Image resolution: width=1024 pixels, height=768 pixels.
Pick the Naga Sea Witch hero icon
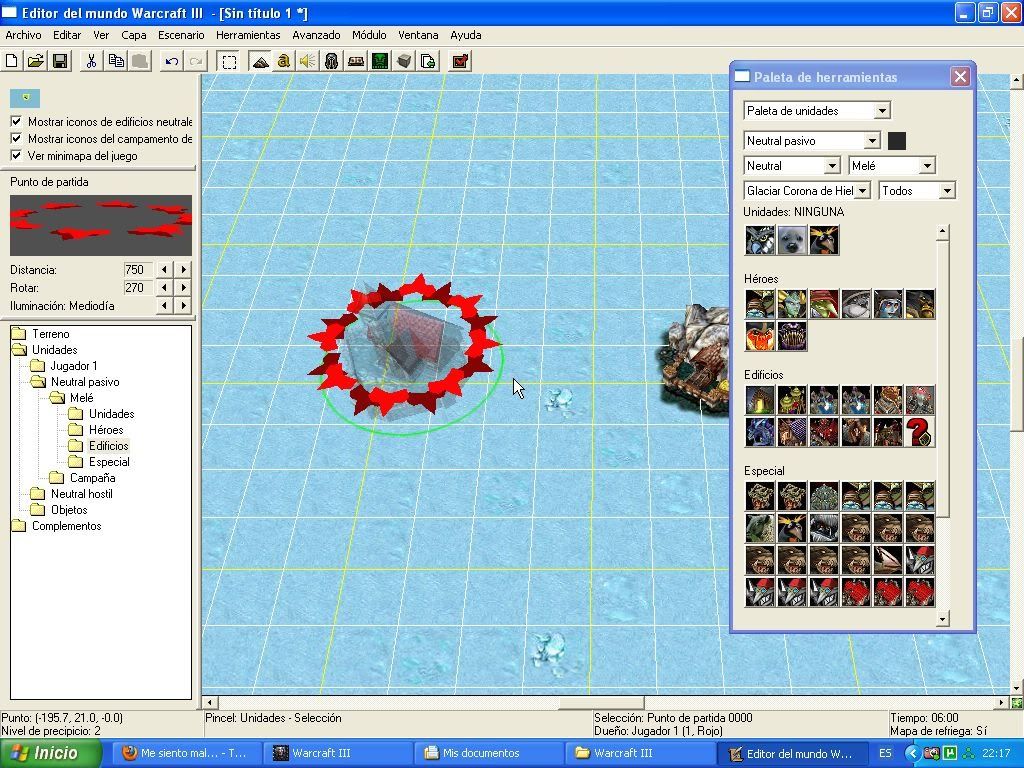[792, 304]
